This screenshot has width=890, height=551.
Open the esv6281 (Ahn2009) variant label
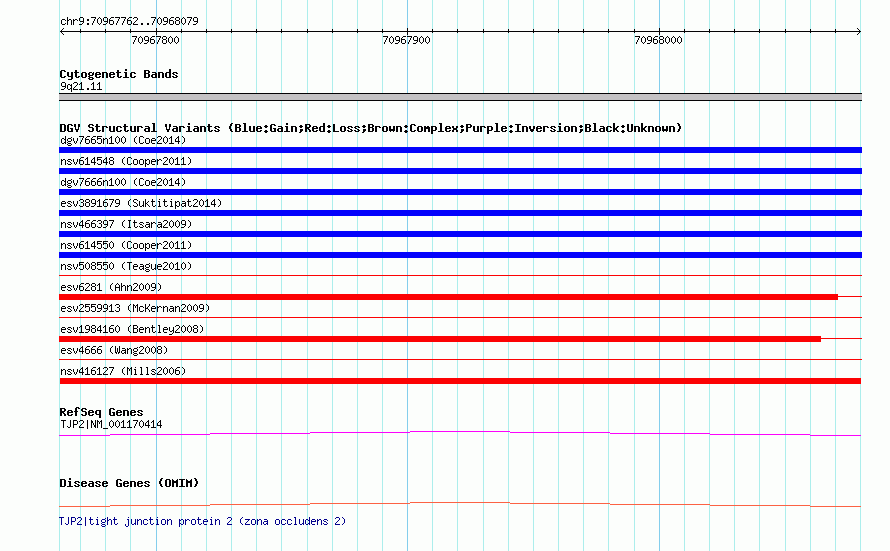pos(111,287)
